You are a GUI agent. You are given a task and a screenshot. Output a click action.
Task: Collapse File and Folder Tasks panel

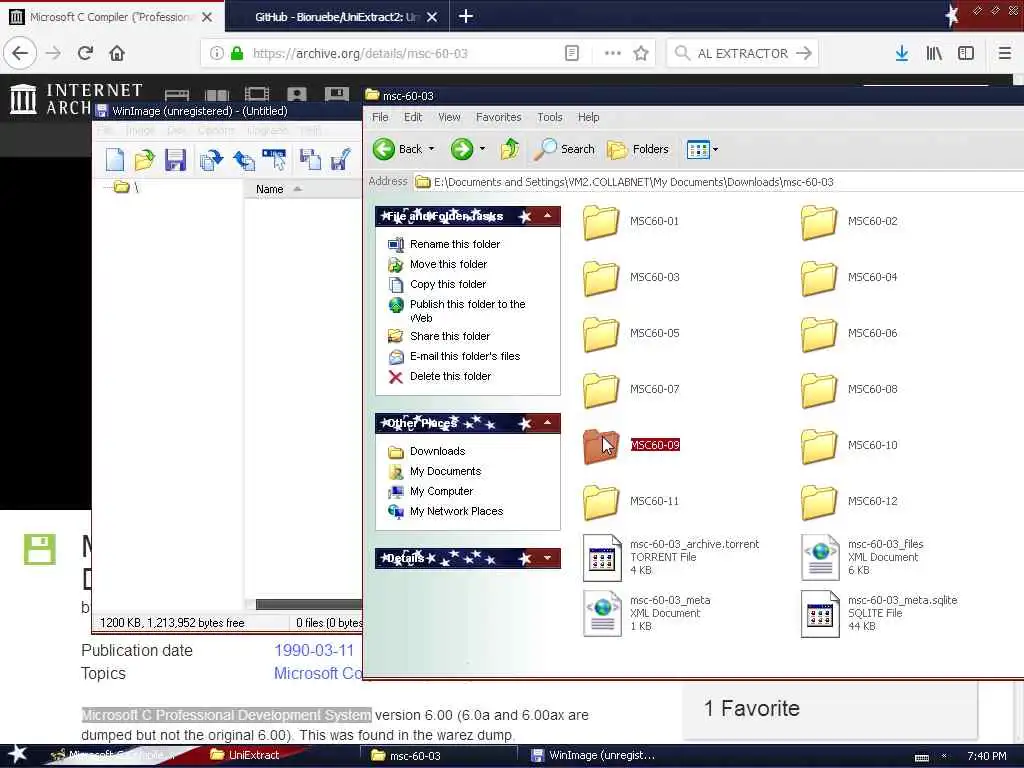tap(547, 216)
